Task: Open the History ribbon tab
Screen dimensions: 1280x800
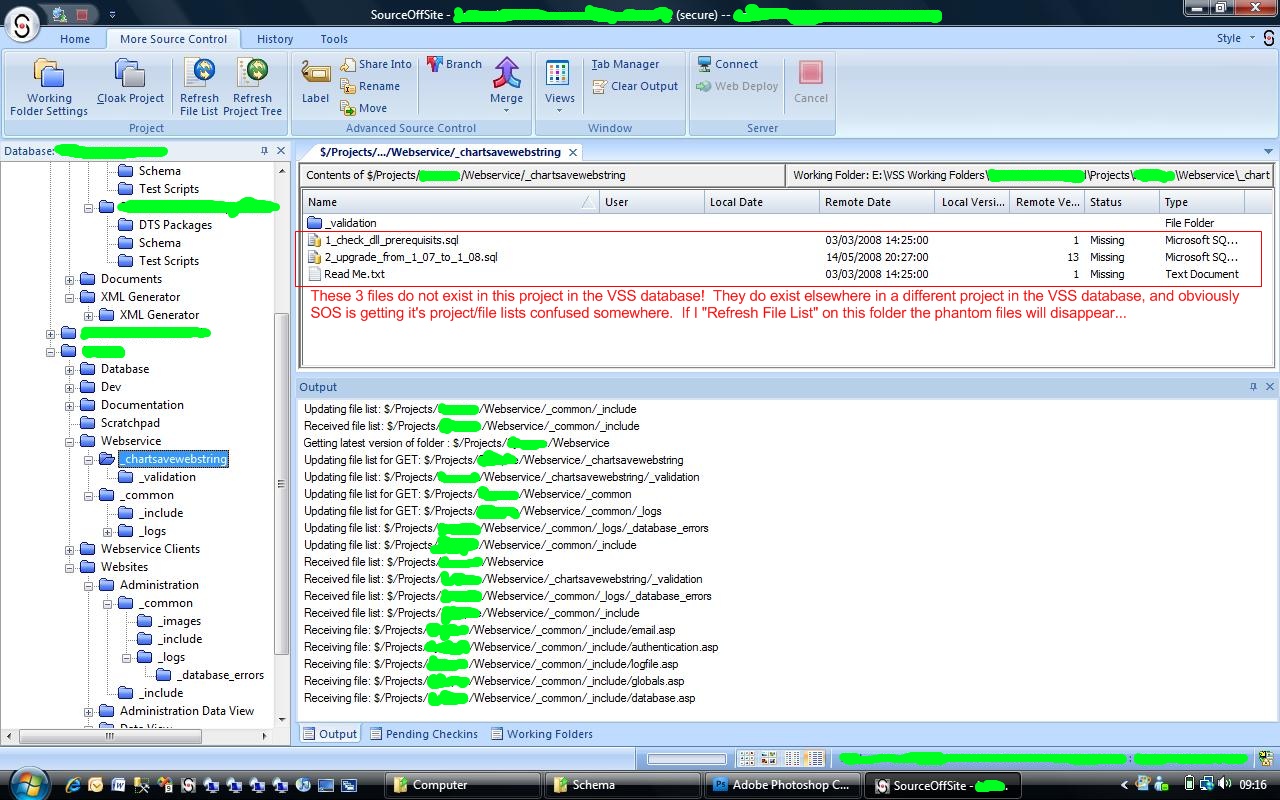Action: tap(275, 39)
